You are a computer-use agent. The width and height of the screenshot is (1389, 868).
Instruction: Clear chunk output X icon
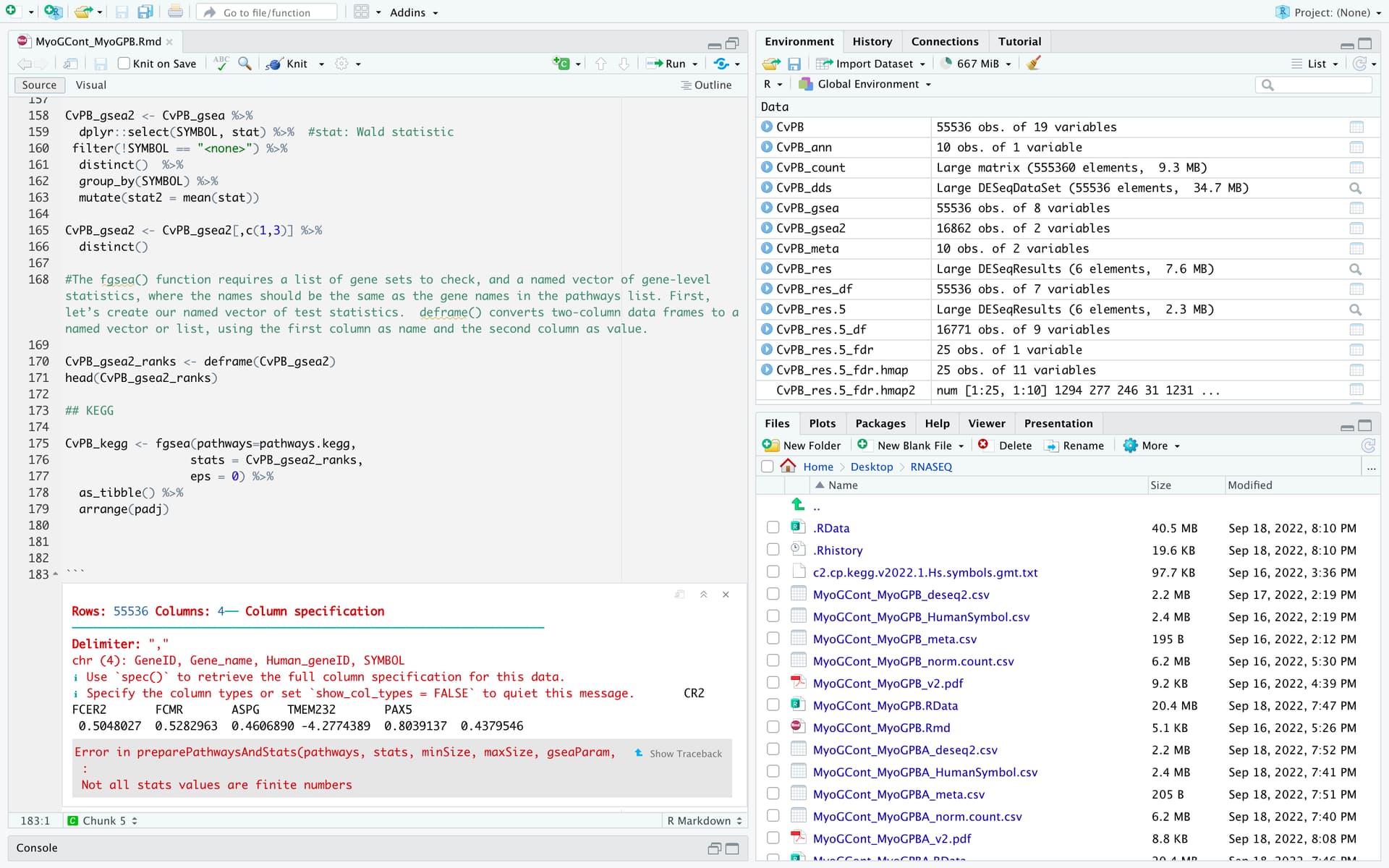click(726, 595)
